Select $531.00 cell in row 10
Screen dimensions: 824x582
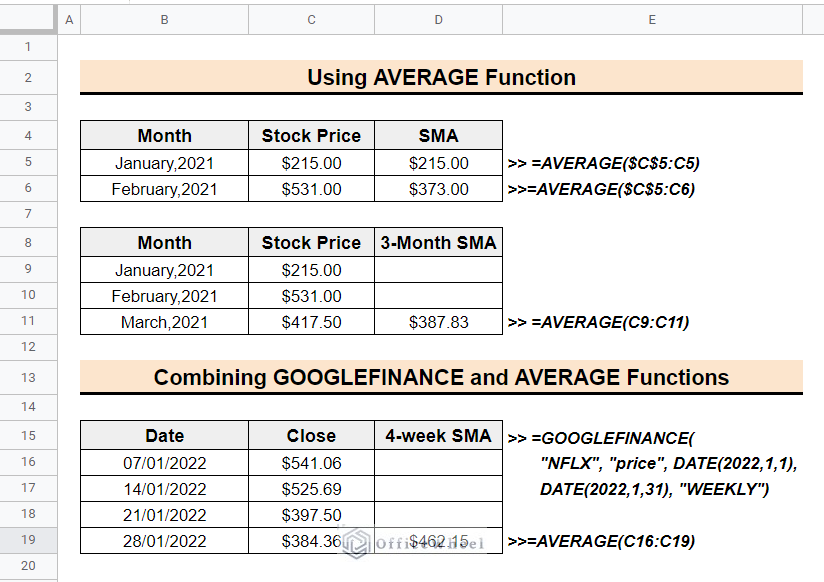312,297
